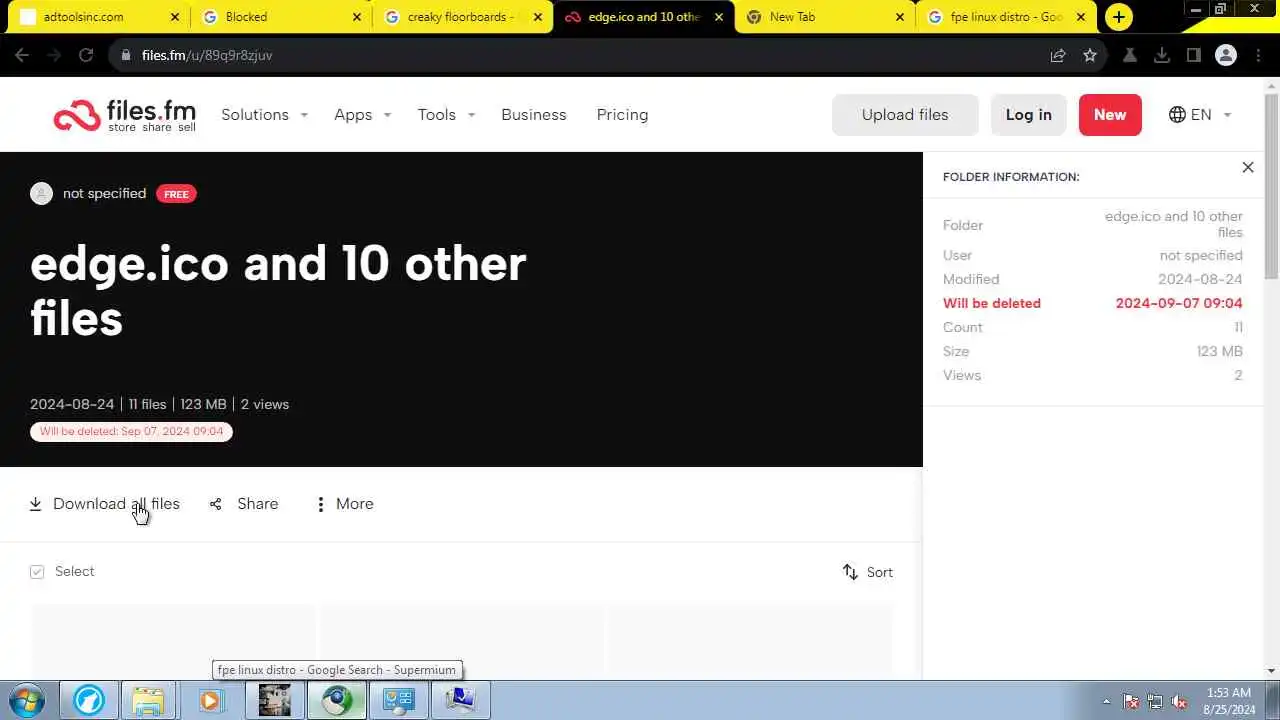Open the EN language dropdown
The width and height of the screenshot is (1280, 720).
(x=1200, y=115)
